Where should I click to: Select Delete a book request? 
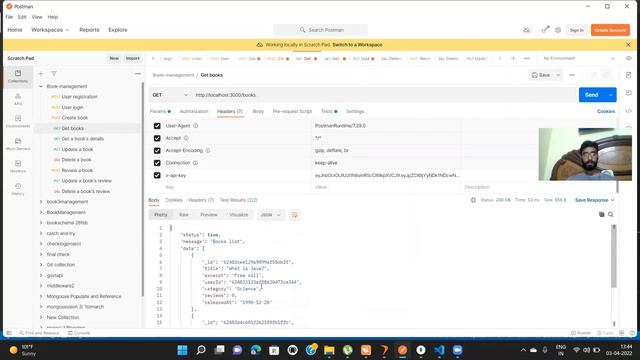[76, 160]
